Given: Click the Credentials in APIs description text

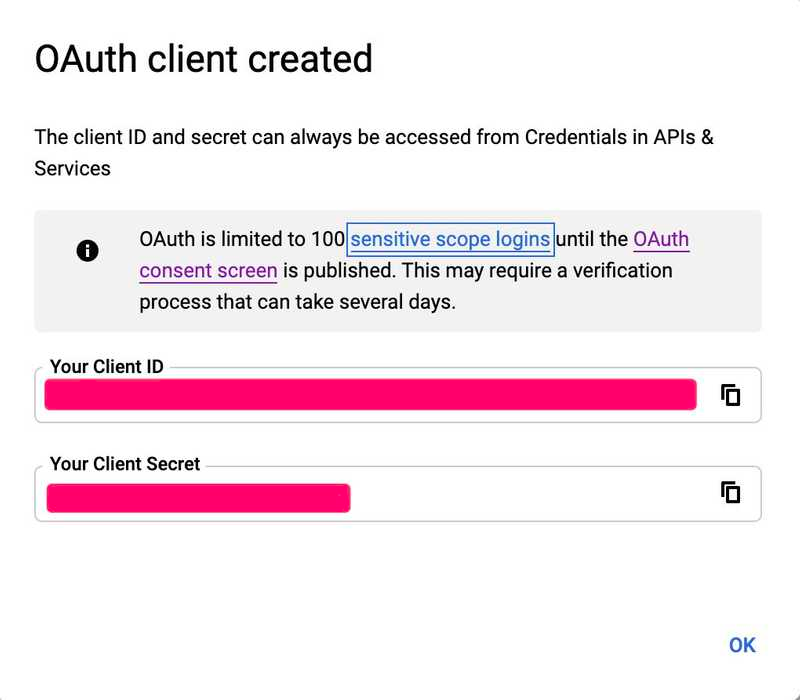Looking at the screenshot, I should click(610, 137).
